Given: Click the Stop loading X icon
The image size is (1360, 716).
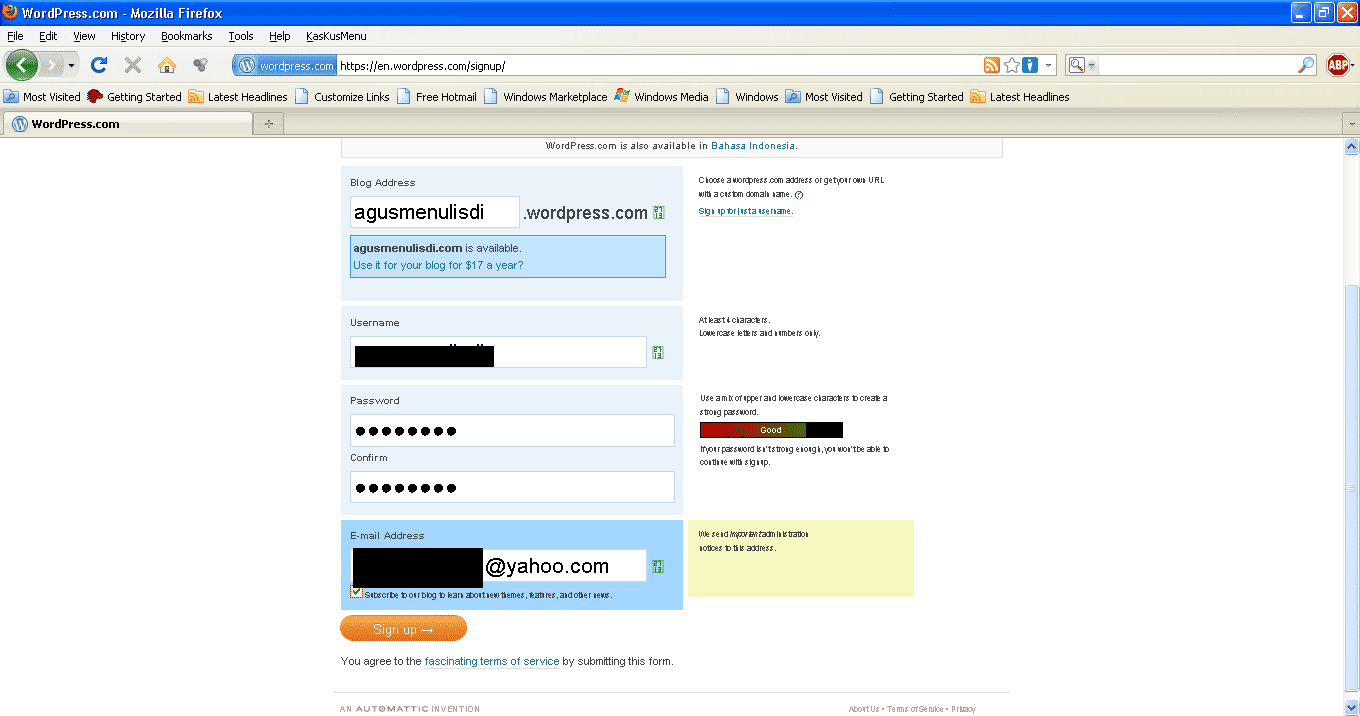Looking at the screenshot, I should pyautogui.click(x=132, y=65).
